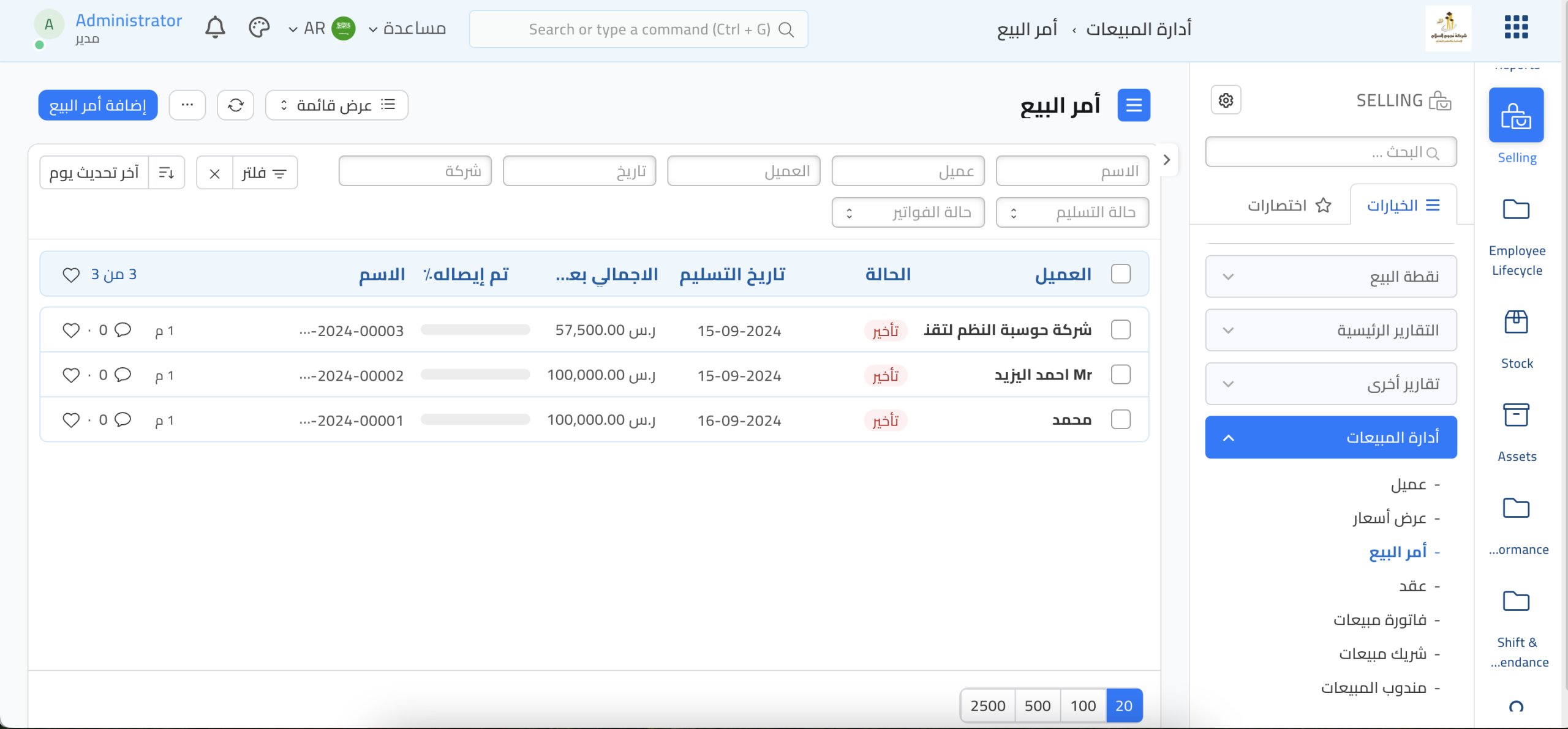Like the 2024-00003 order with heart icon
Screen dimensions: 1568x729
(x=71, y=331)
